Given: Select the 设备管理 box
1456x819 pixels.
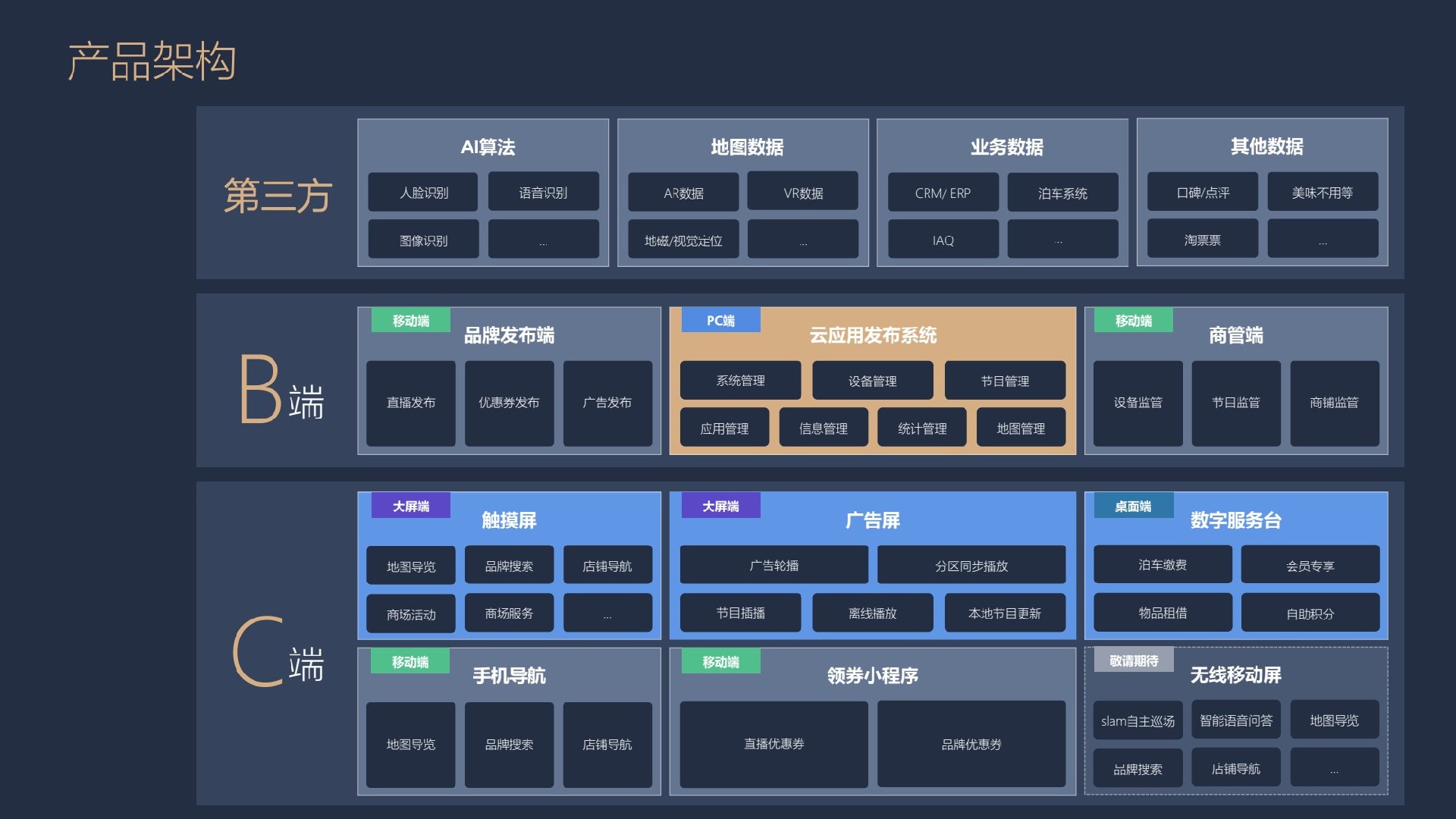Looking at the screenshot, I should click(872, 381).
